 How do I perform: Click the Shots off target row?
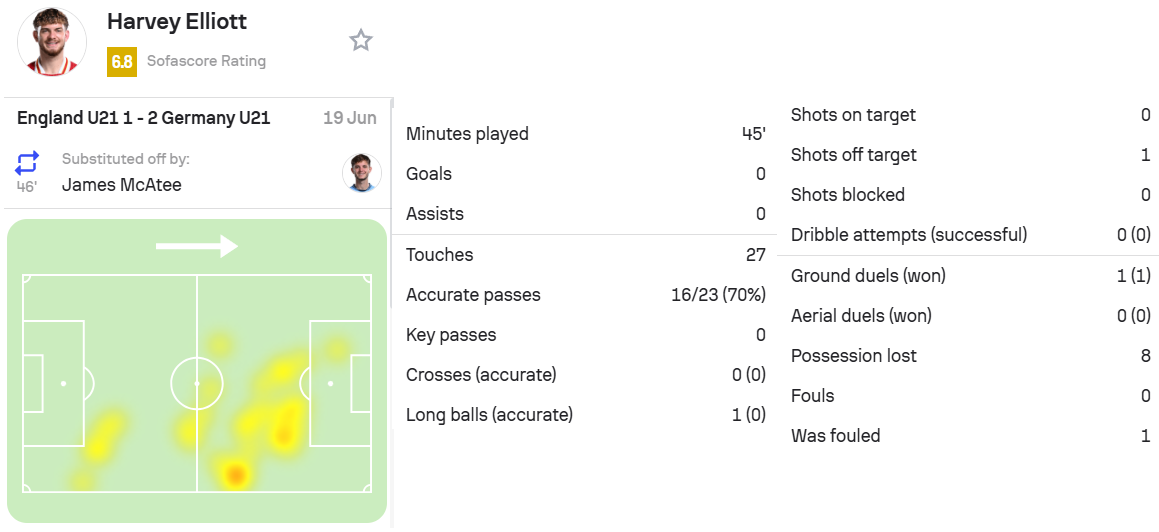click(x=971, y=154)
